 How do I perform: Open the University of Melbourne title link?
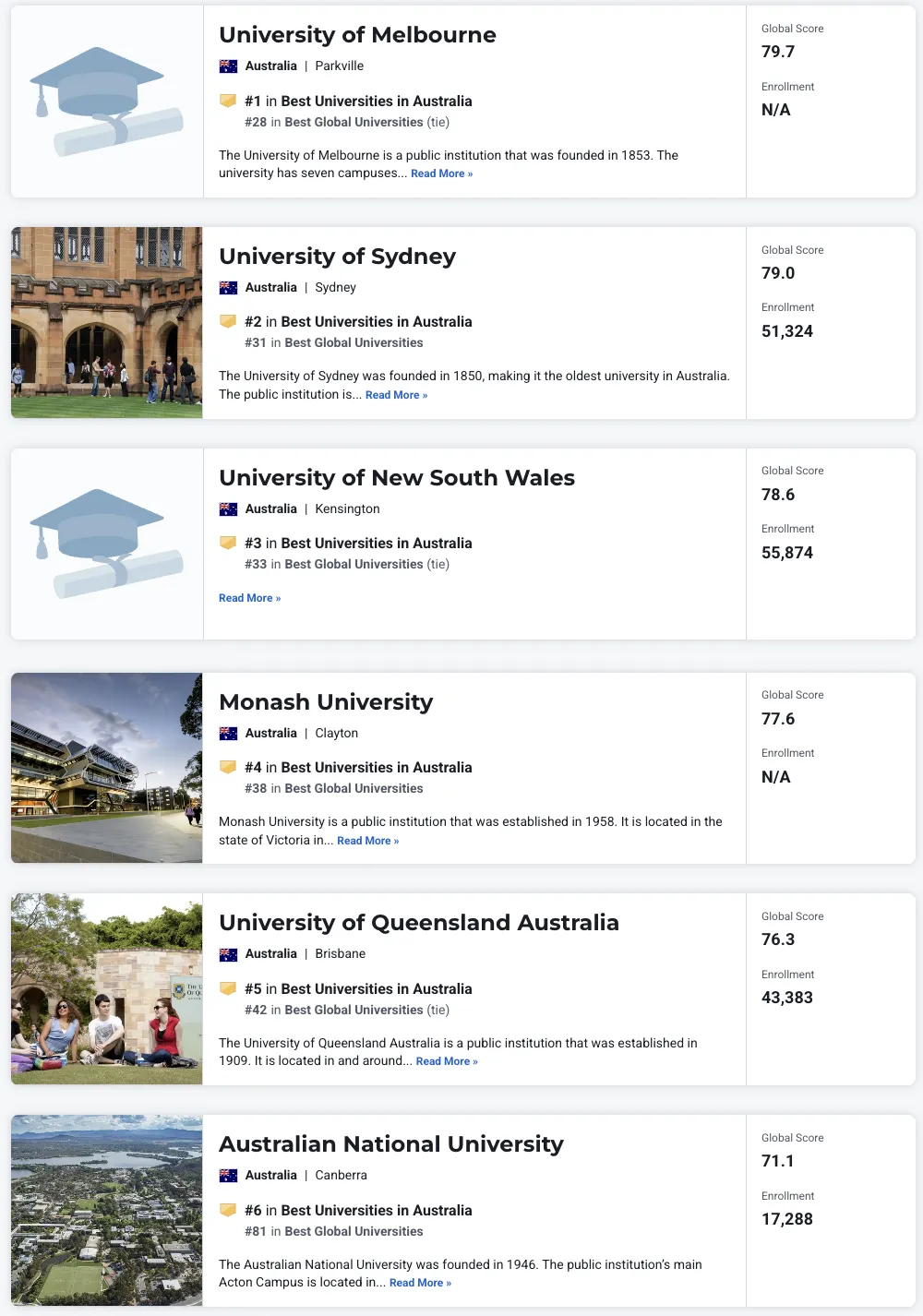click(x=357, y=35)
